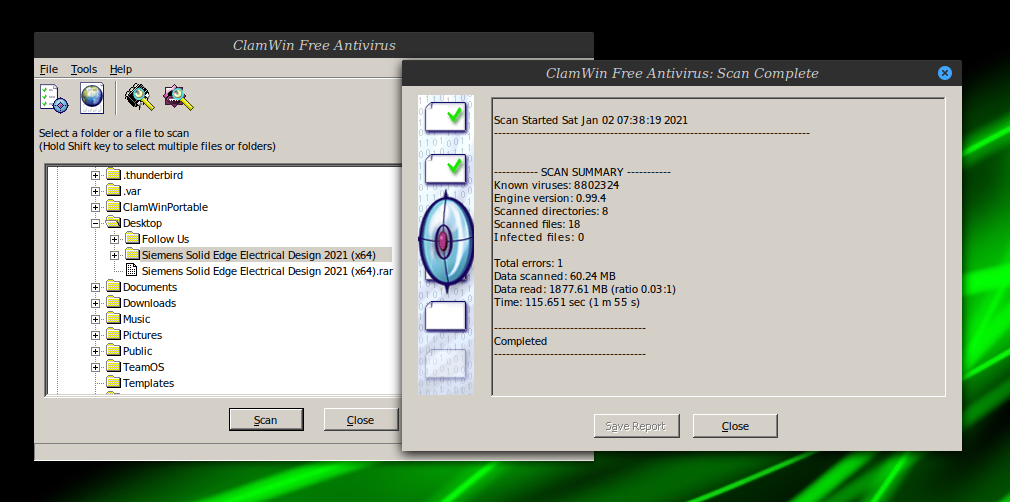Expand the .var folder node
Viewport: 1010px width, 502px height.
[95, 191]
